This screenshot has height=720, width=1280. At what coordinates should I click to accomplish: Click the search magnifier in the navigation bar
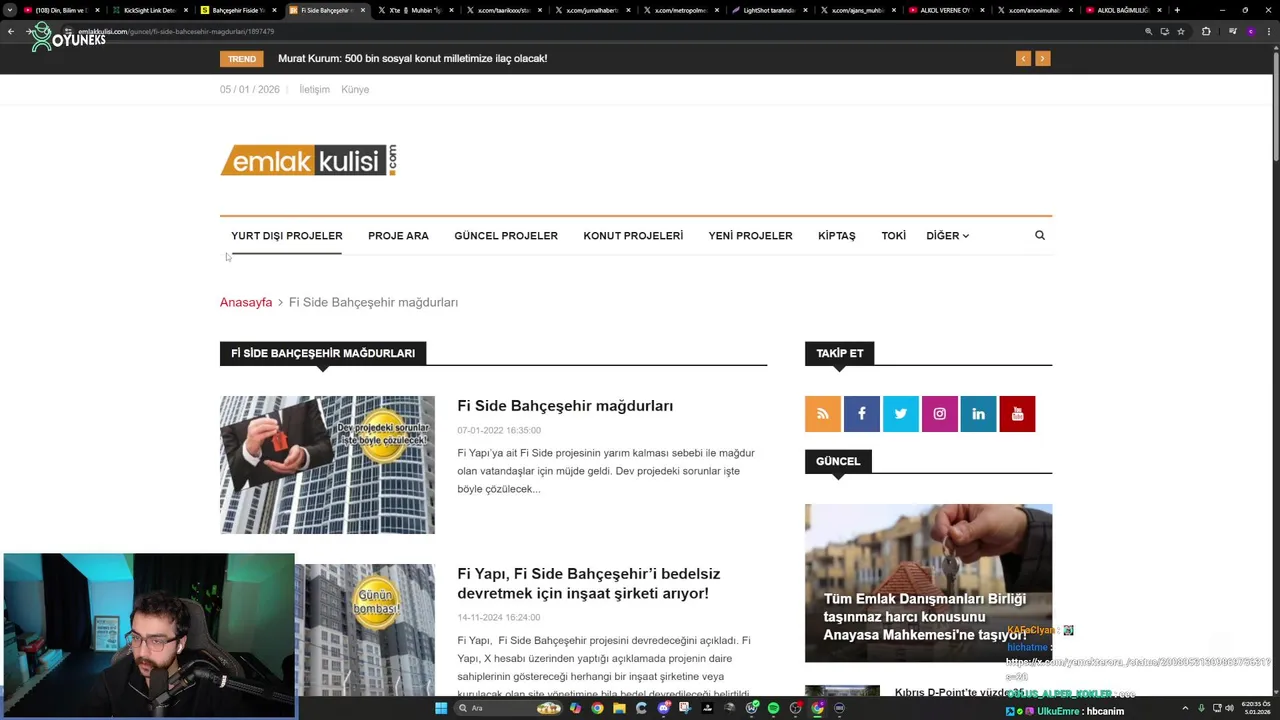(x=1040, y=236)
